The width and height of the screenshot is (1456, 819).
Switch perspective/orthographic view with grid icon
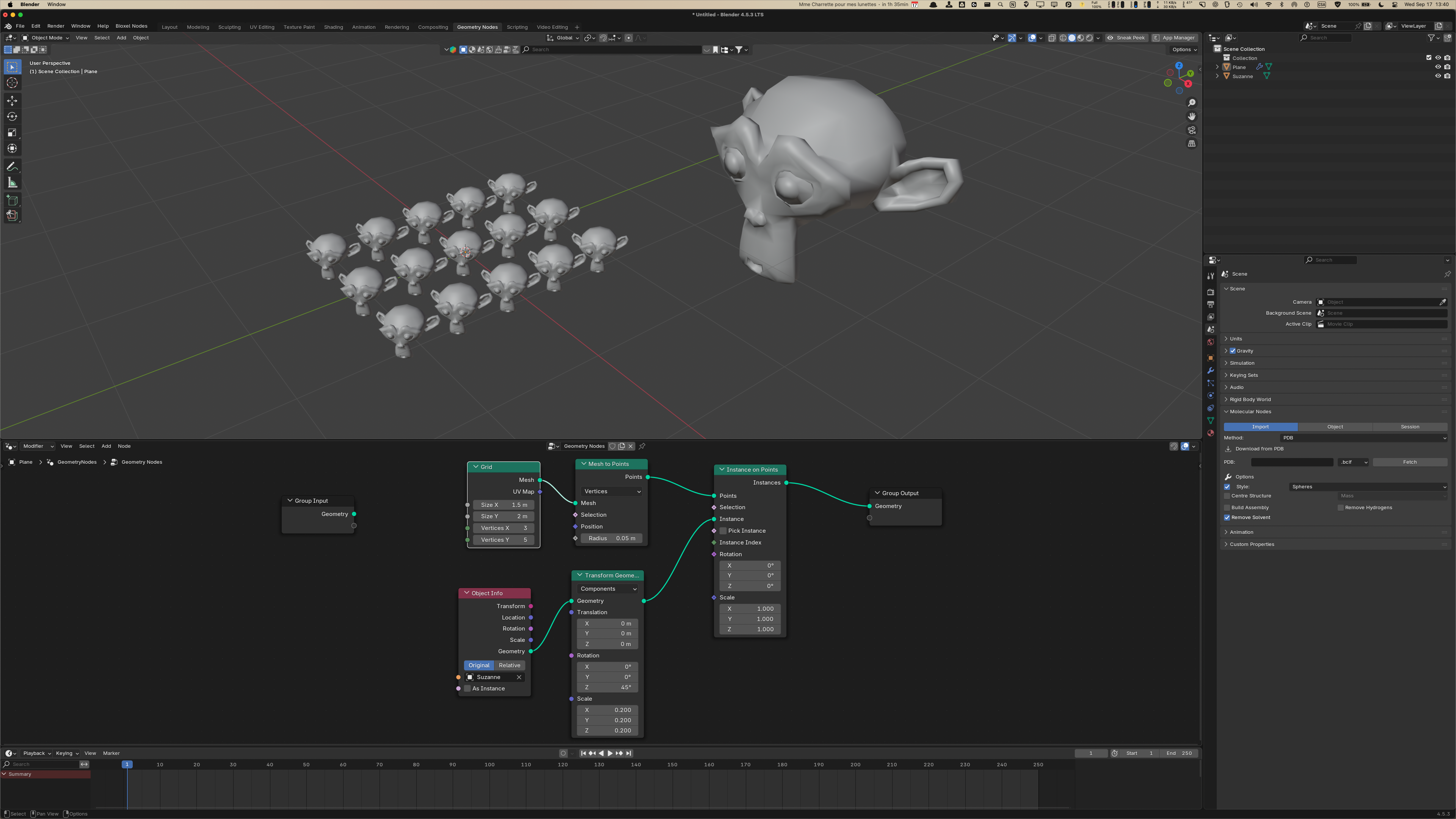[1191, 144]
